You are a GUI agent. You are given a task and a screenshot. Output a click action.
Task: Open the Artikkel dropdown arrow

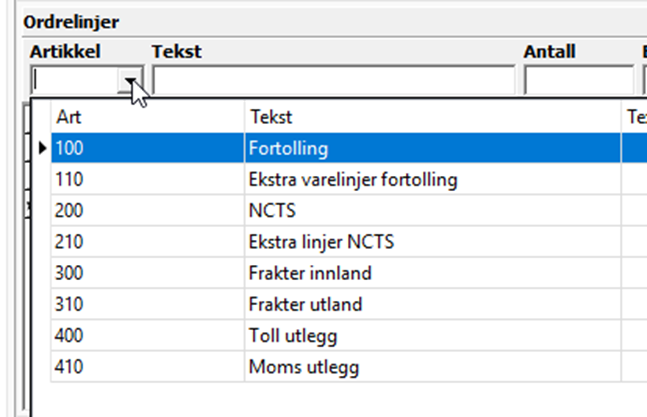pyautogui.click(x=132, y=80)
